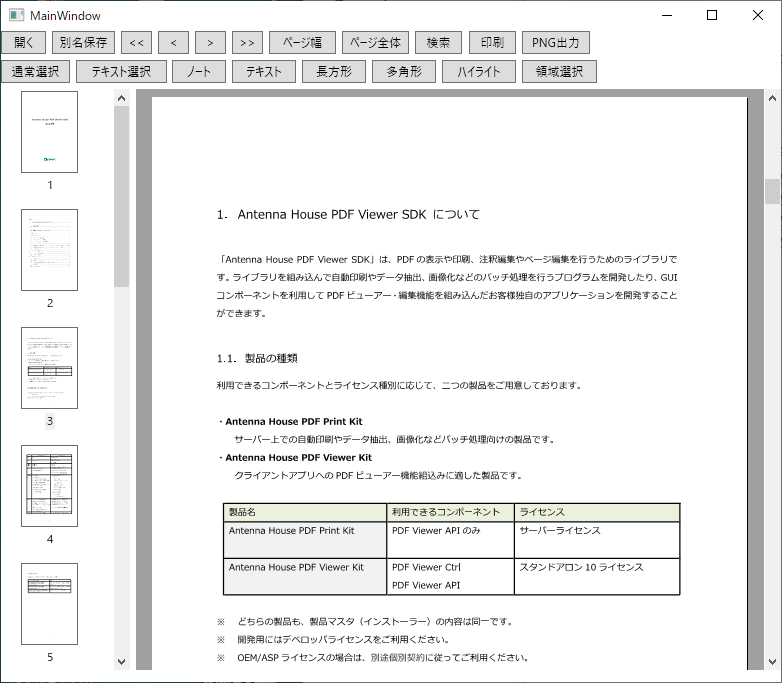Open page 4 thumbnail
The height and width of the screenshot is (683, 782).
click(49, 486)
